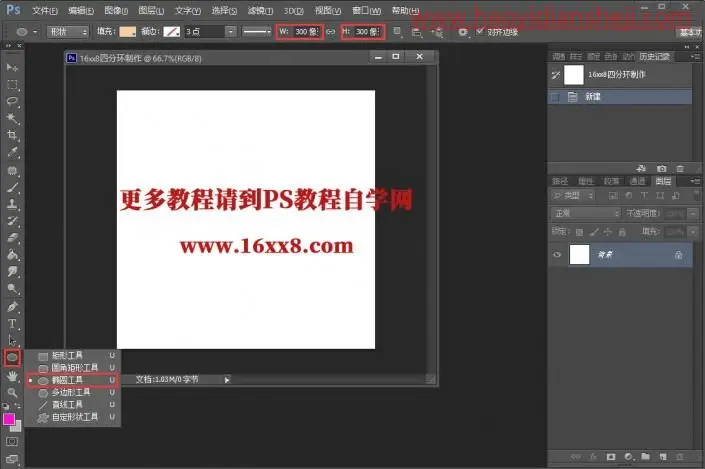Create new snapshot with camera icon
Image resolution: width=705 pixels, height=469 pixels.
[x=661, y=169]
